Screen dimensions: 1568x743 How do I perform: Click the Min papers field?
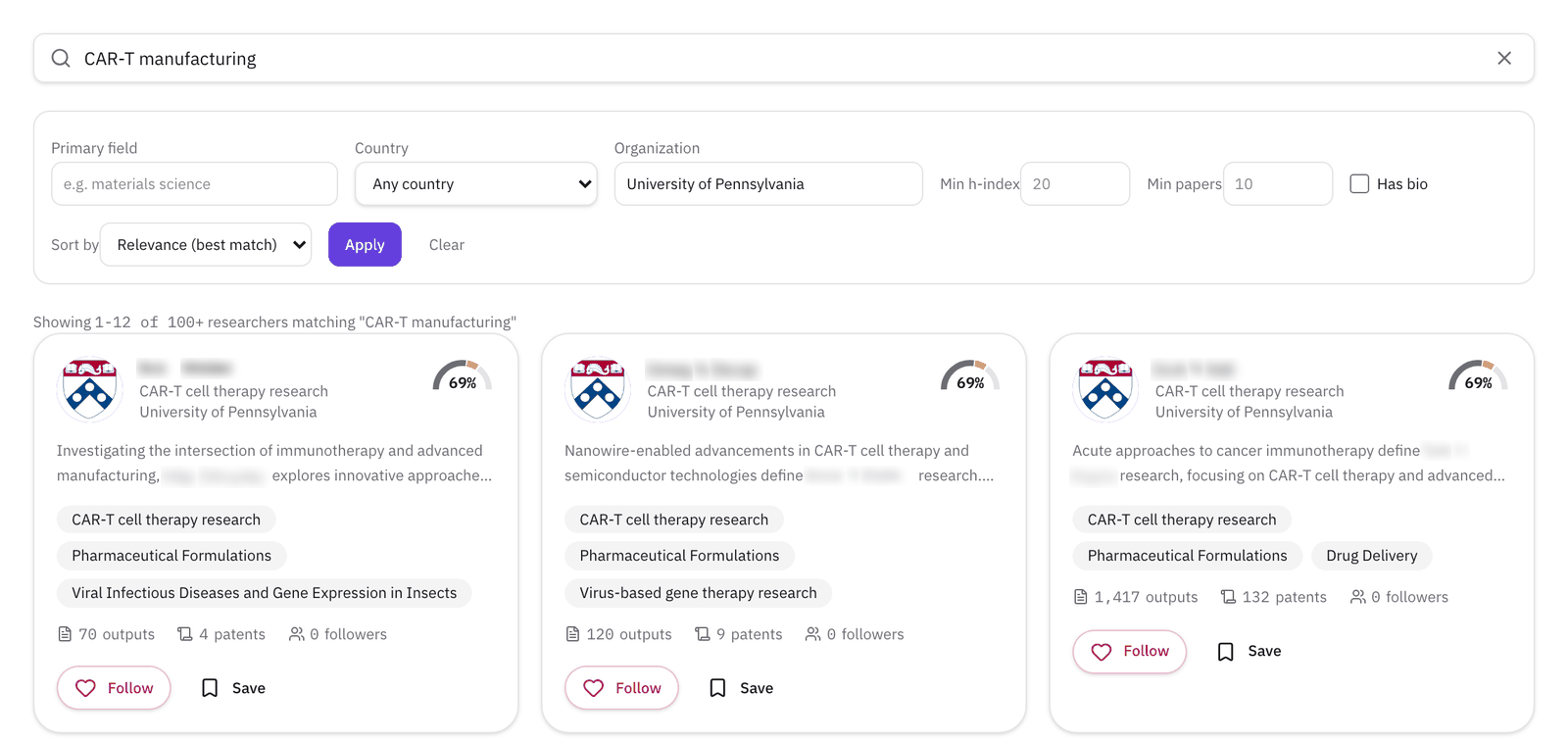1278,184
